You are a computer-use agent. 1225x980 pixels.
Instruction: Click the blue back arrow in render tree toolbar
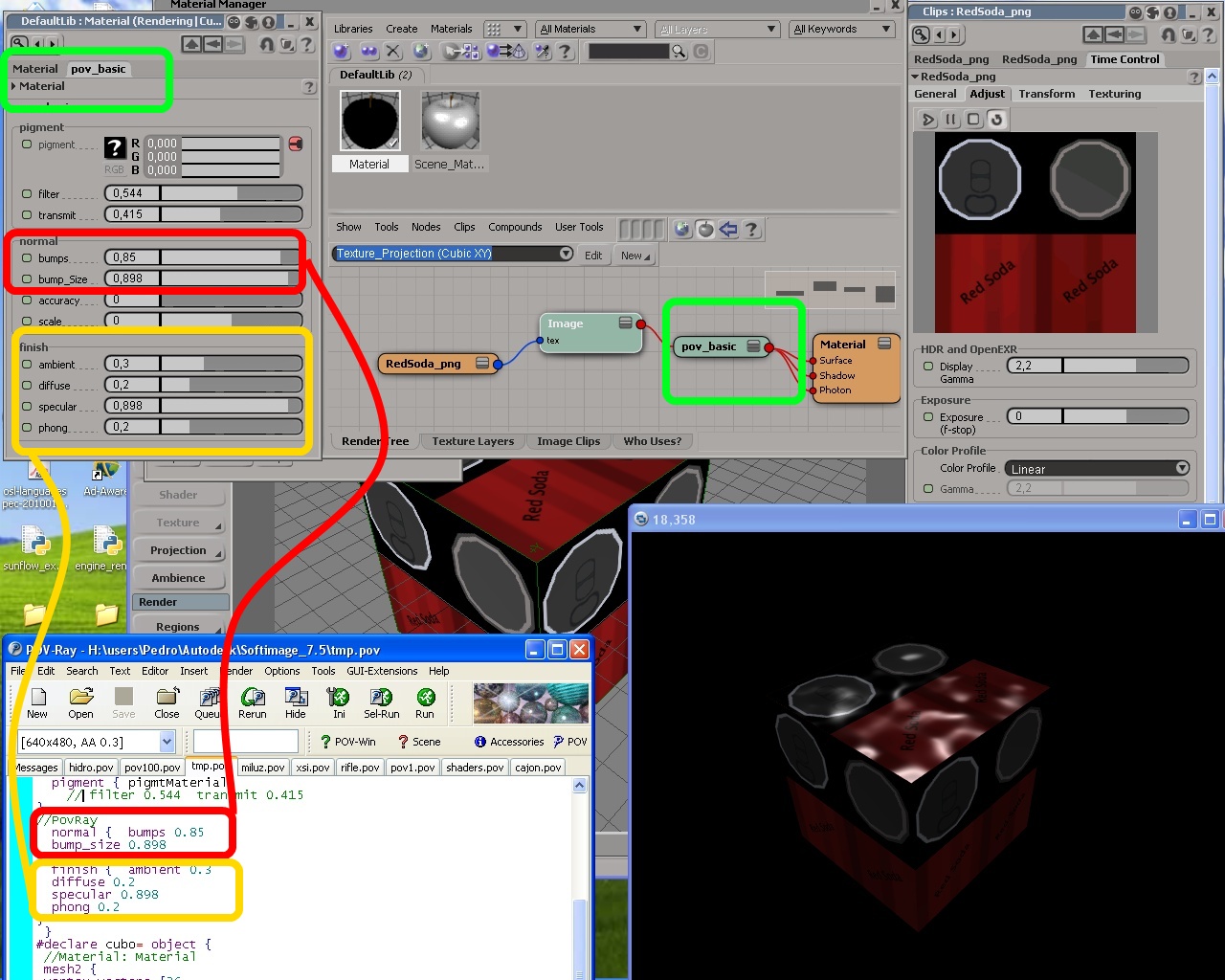pyautogui.click(x=728, y=230)
